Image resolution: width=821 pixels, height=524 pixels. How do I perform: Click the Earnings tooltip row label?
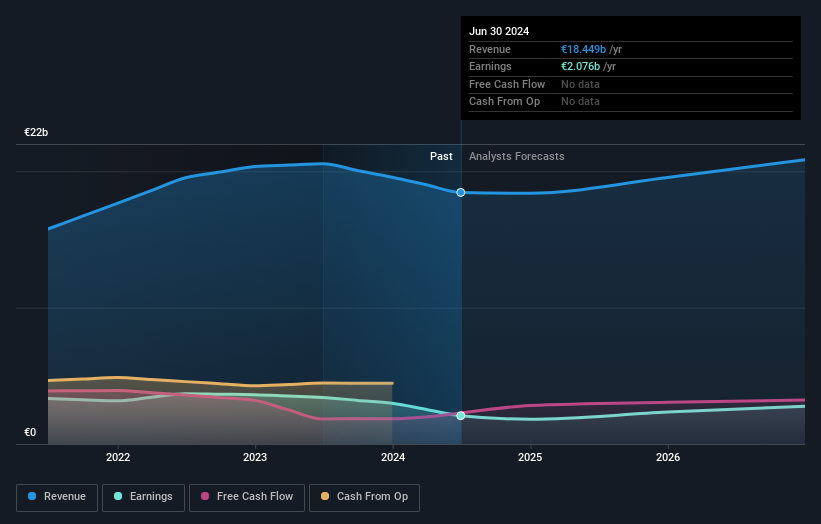[x=490, y=66]
